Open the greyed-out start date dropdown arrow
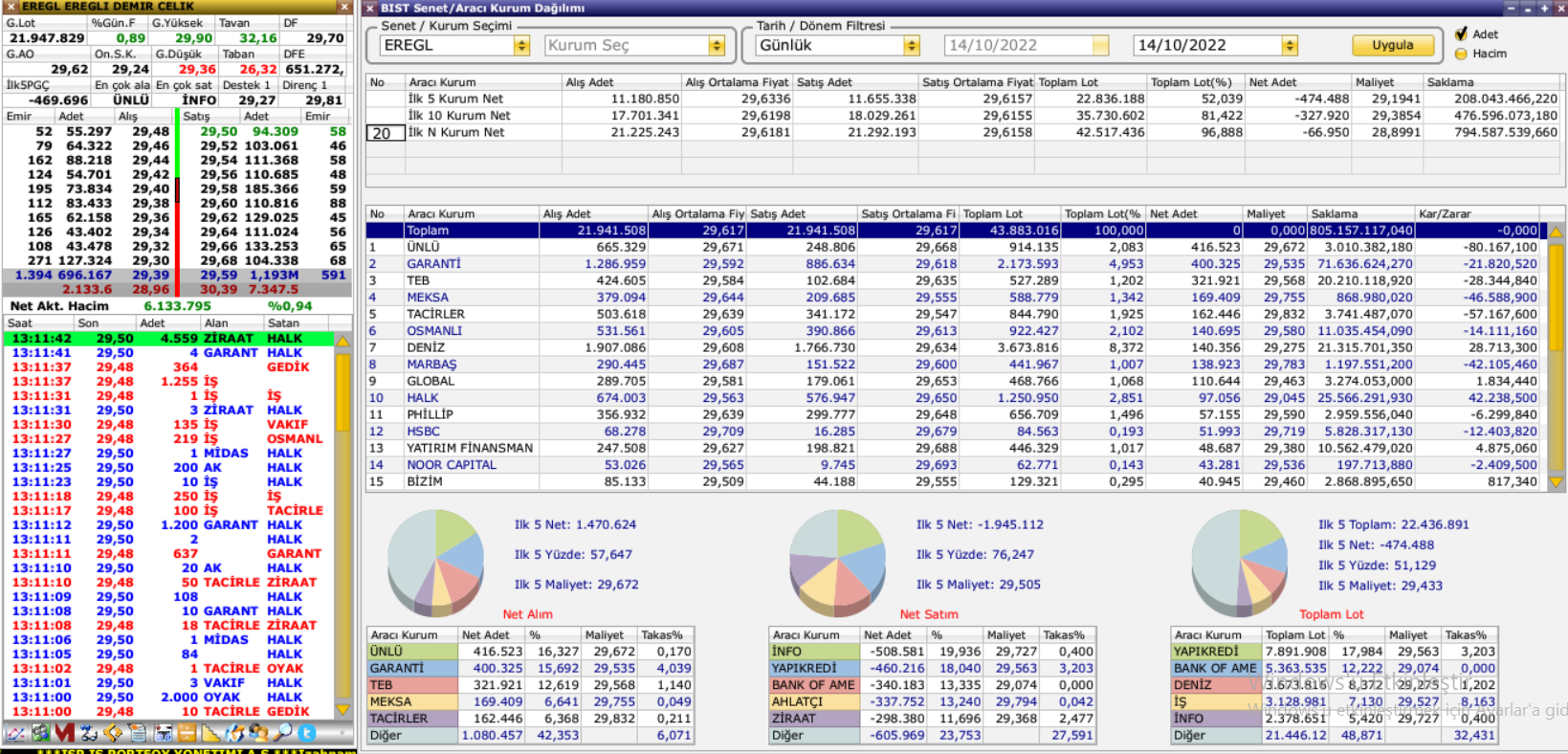 (x=1101, y=45)
